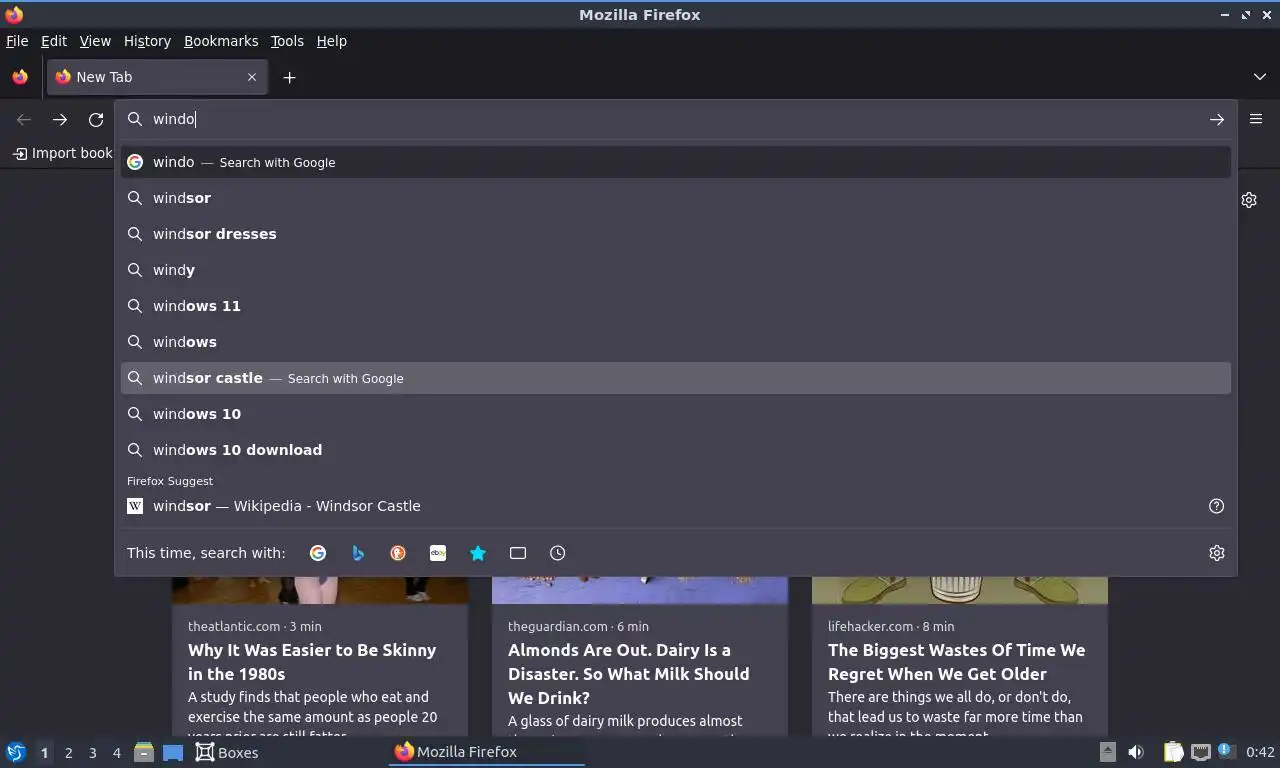Open the Help menu

coord(332,41)
